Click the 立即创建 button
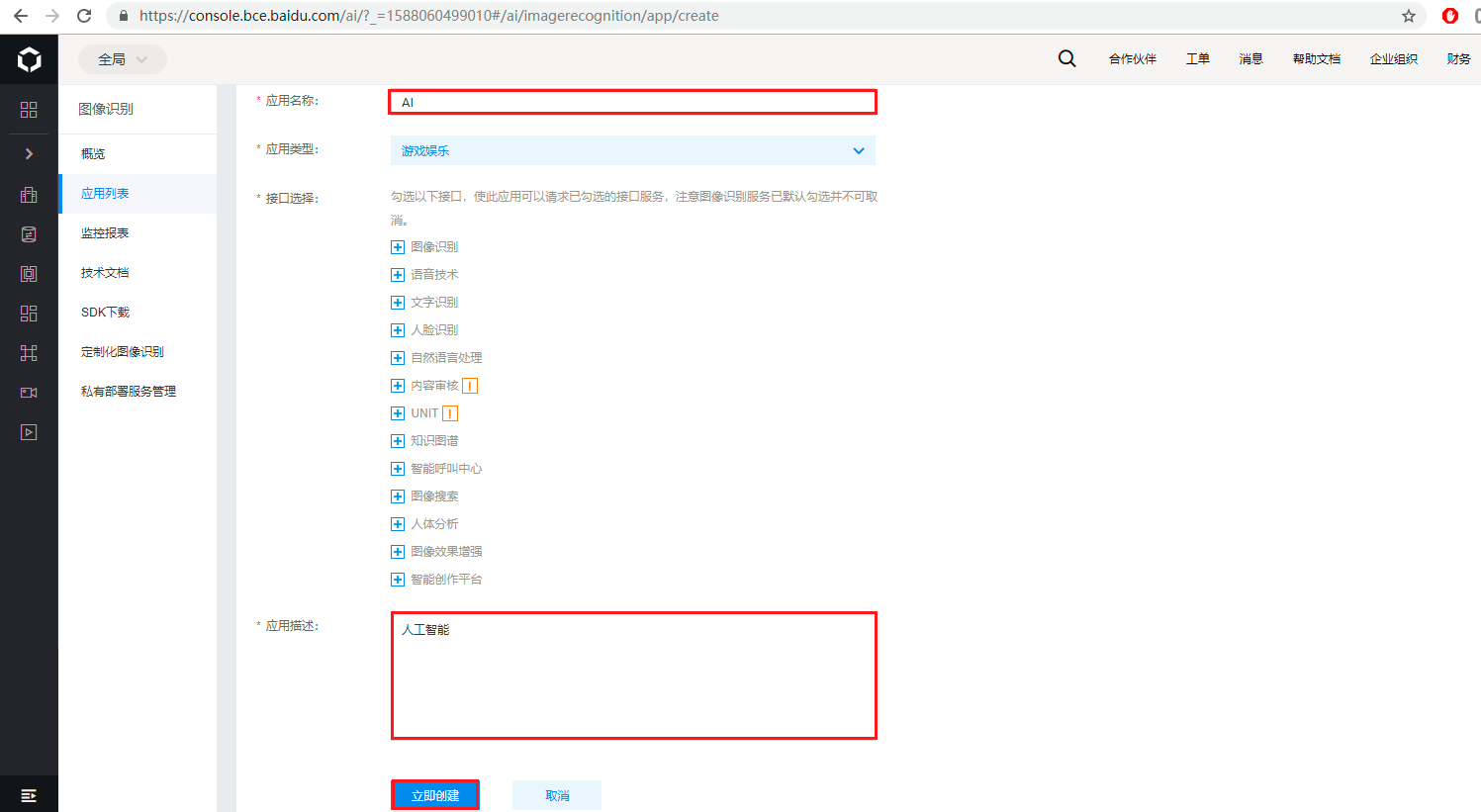 pos(435,795)
